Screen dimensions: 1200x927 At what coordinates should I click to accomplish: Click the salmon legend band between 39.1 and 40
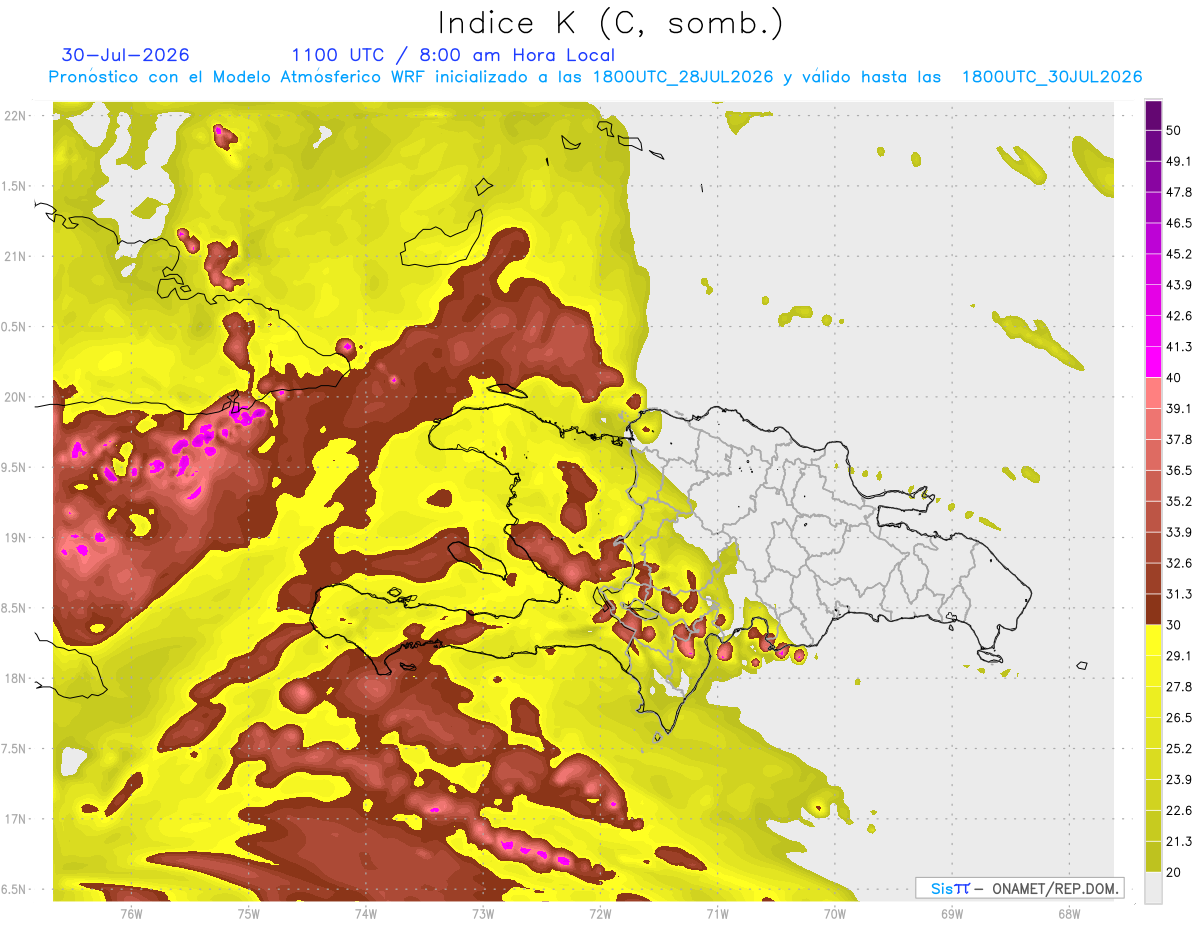pyautogui.click(x=1153, y=393)
